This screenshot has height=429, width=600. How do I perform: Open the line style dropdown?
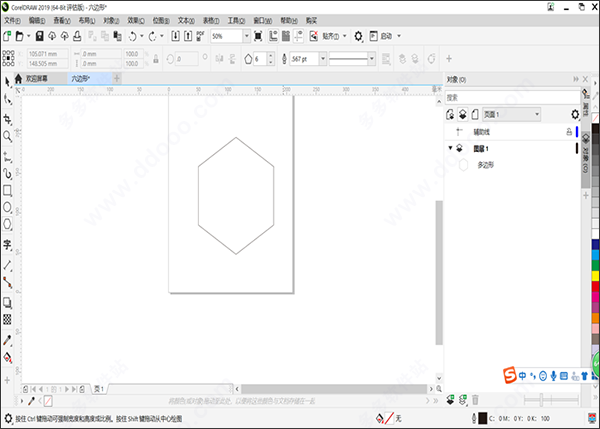(x=371, y=59)
